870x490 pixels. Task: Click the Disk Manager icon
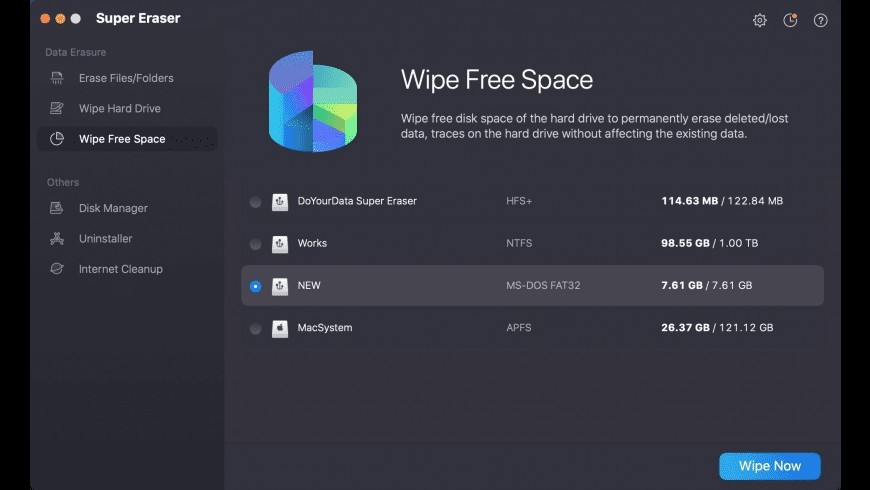[57, 208]
